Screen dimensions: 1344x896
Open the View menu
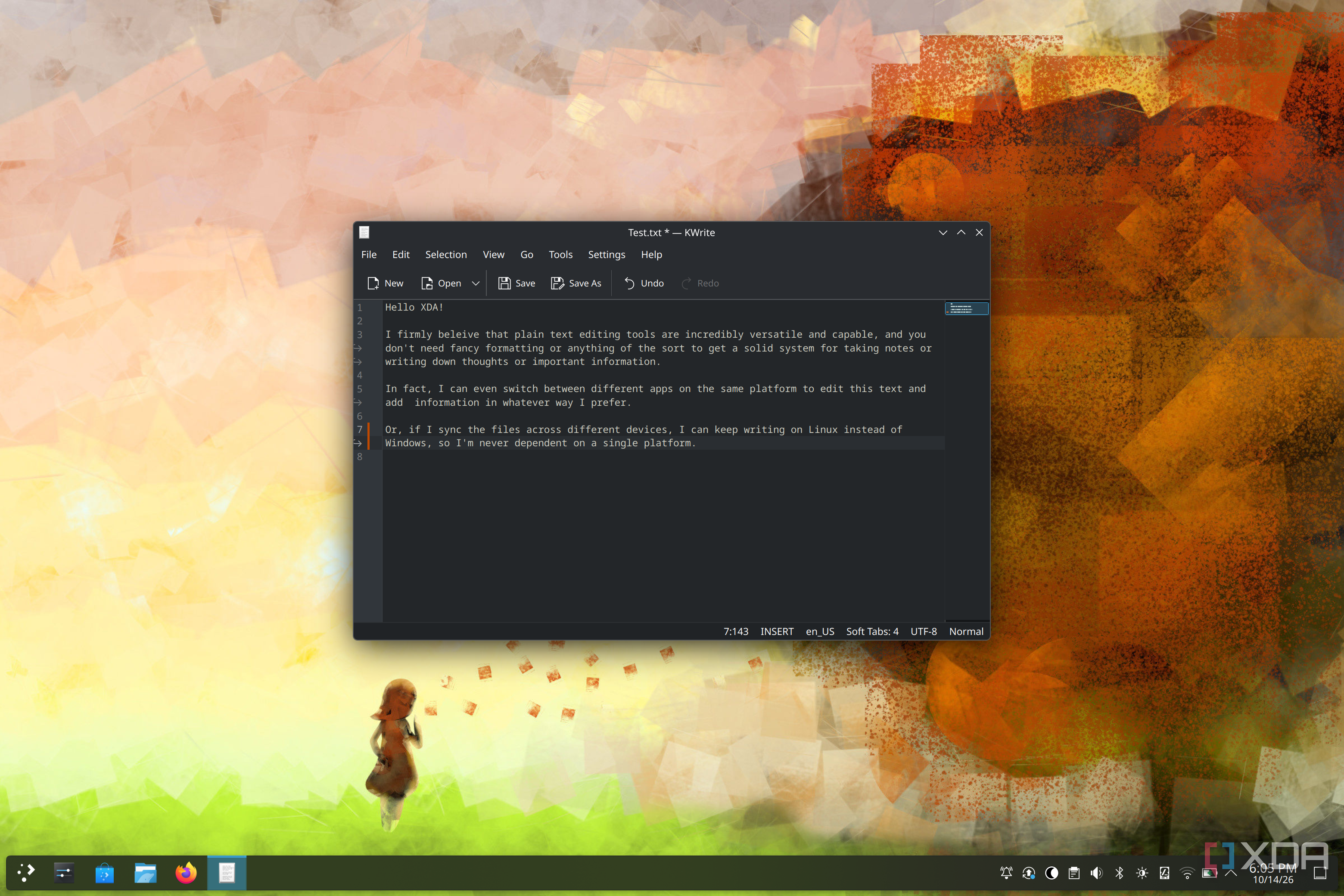click(493, 255)
